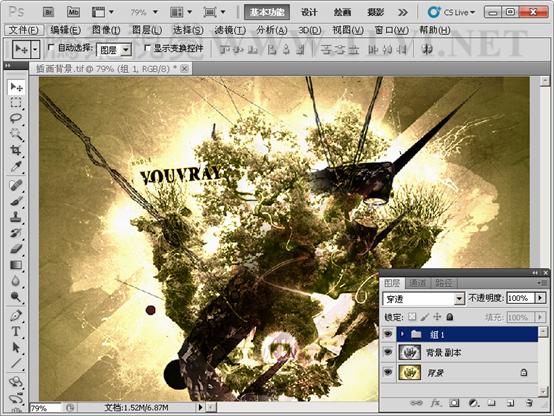Viewport: 554px width, 416px height.
Task: Hide the 组 1 group visibility
Action: [388, 334]
